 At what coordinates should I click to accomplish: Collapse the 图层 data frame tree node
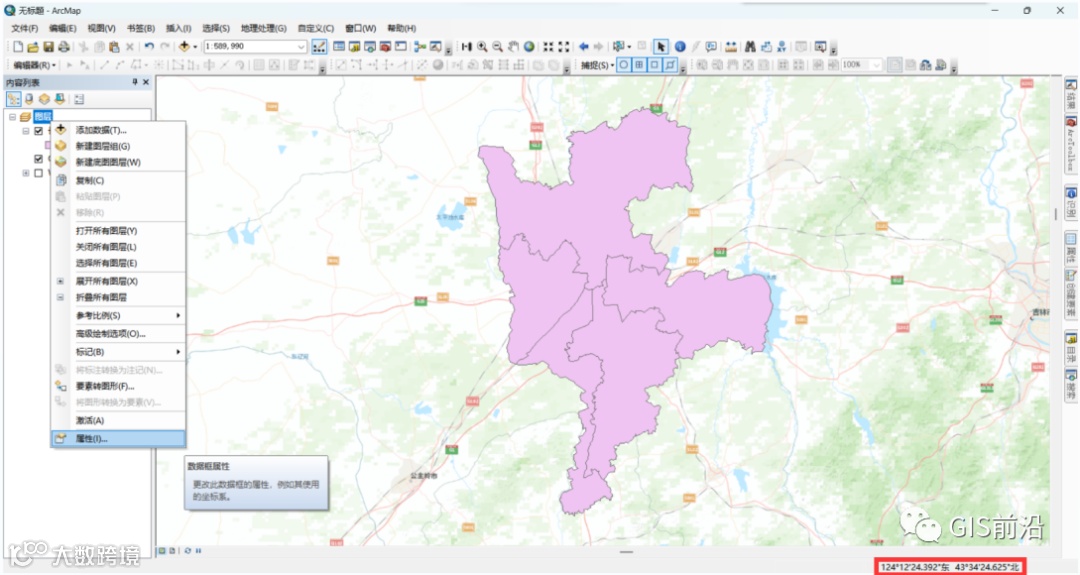tap(12, 117)
